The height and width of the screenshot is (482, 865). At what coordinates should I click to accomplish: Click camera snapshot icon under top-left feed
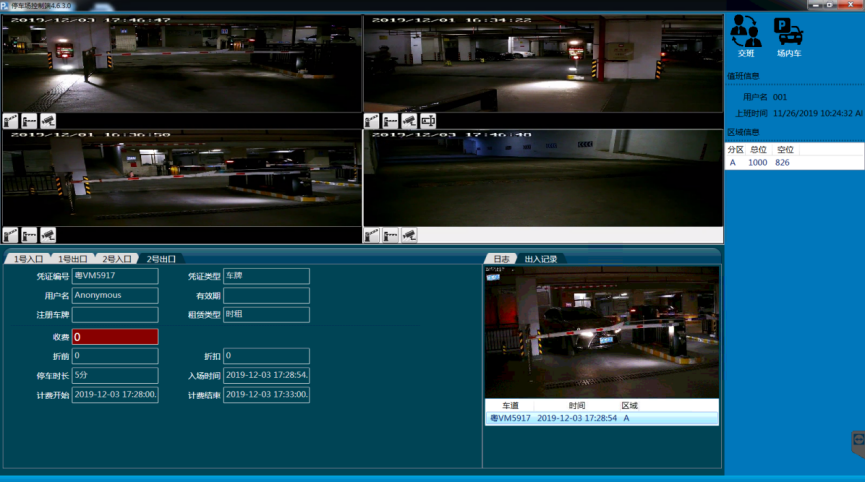pyautogui.click(x=47, y=120)
